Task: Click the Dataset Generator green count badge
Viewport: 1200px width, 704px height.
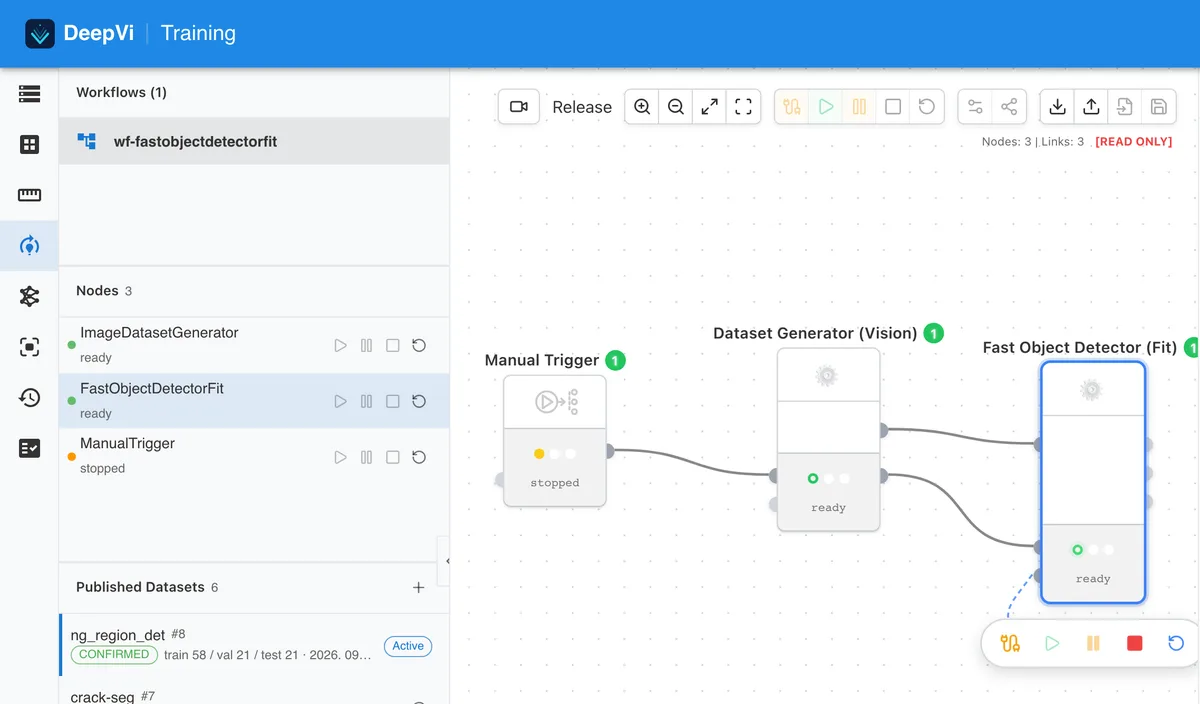Action: coord(933,333)
